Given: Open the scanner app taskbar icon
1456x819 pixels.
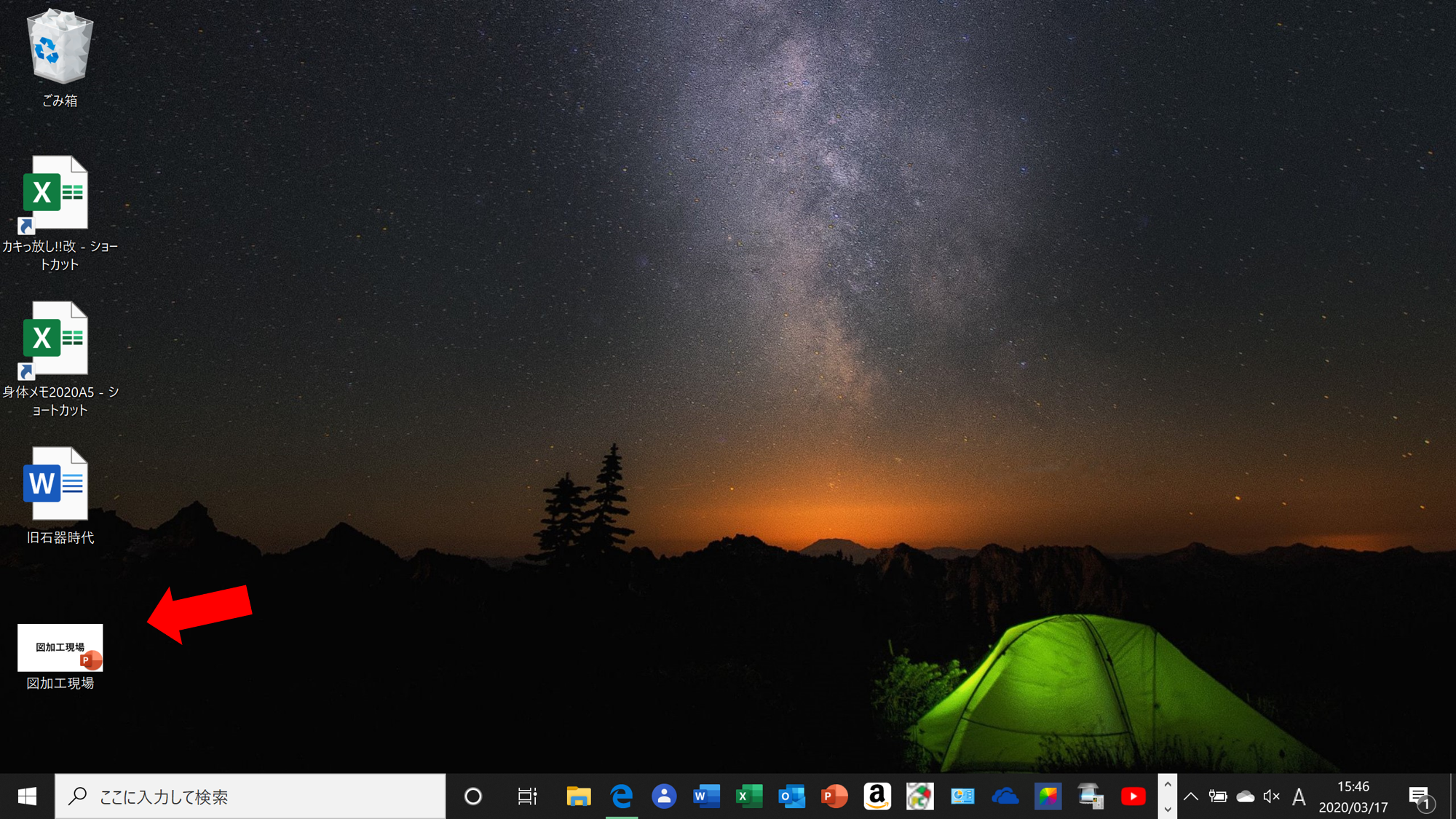Looking at the screenshot, I should 1091,796.
